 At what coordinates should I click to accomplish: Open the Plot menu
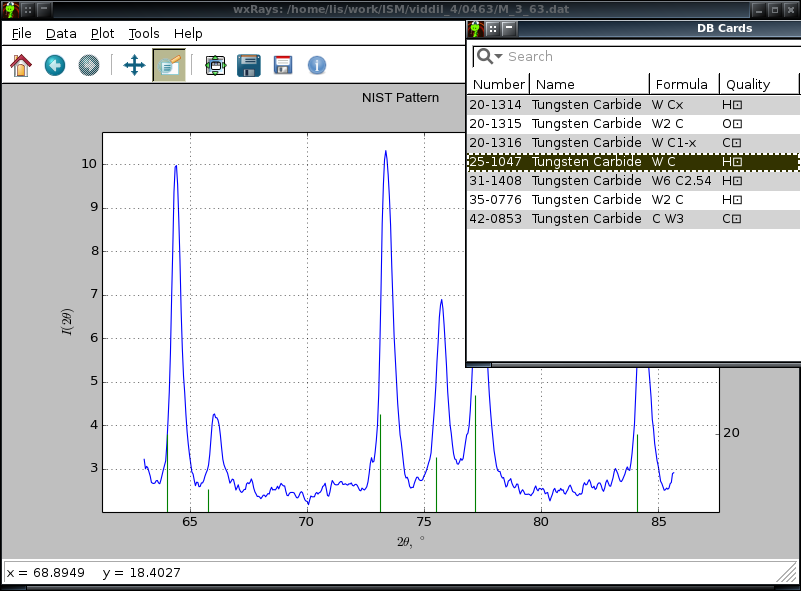(x=102, y=33)
